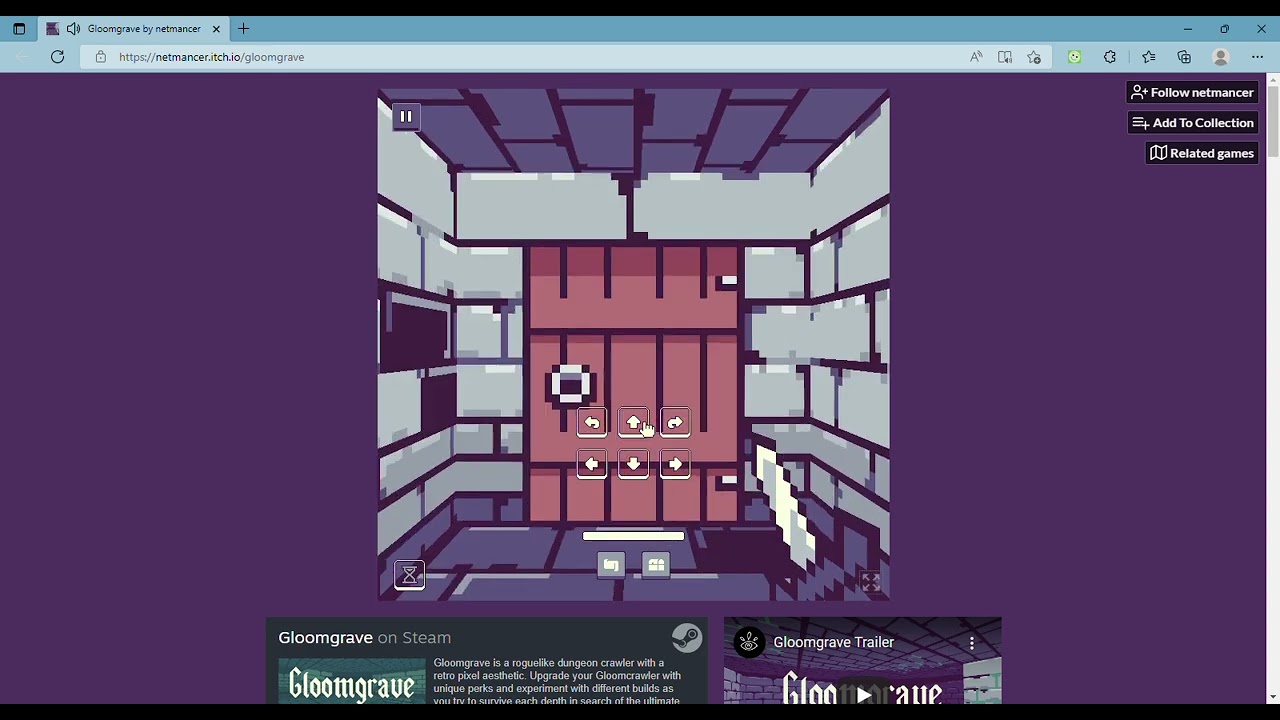Open the Gloomgrave on Steam heading link

click(365, 638)
